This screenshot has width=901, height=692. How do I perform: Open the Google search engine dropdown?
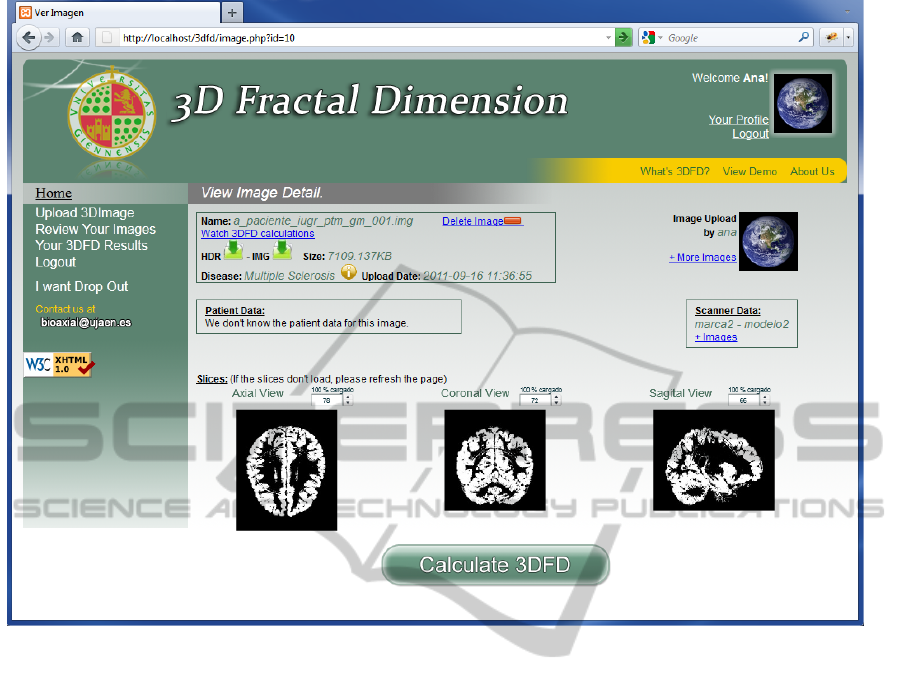pyautogui.click(x=653, y=38)
